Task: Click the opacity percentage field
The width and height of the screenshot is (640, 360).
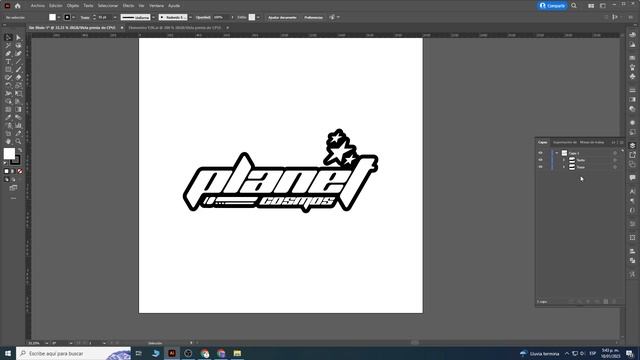Action: [221, 18]
